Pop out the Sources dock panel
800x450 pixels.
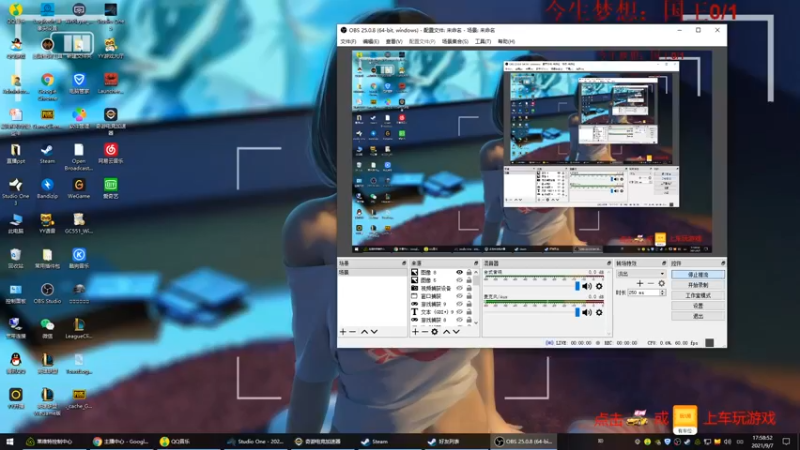pos(476,263)
